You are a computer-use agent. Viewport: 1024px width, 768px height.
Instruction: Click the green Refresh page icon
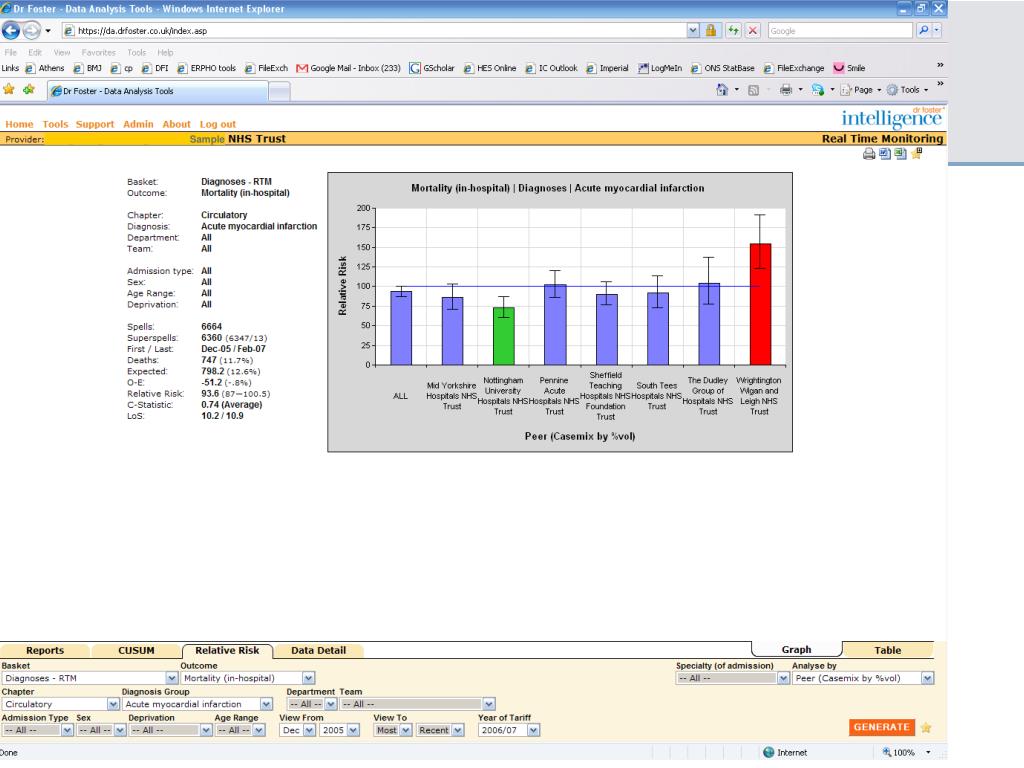pyautogui.click(x=733, y=30)
